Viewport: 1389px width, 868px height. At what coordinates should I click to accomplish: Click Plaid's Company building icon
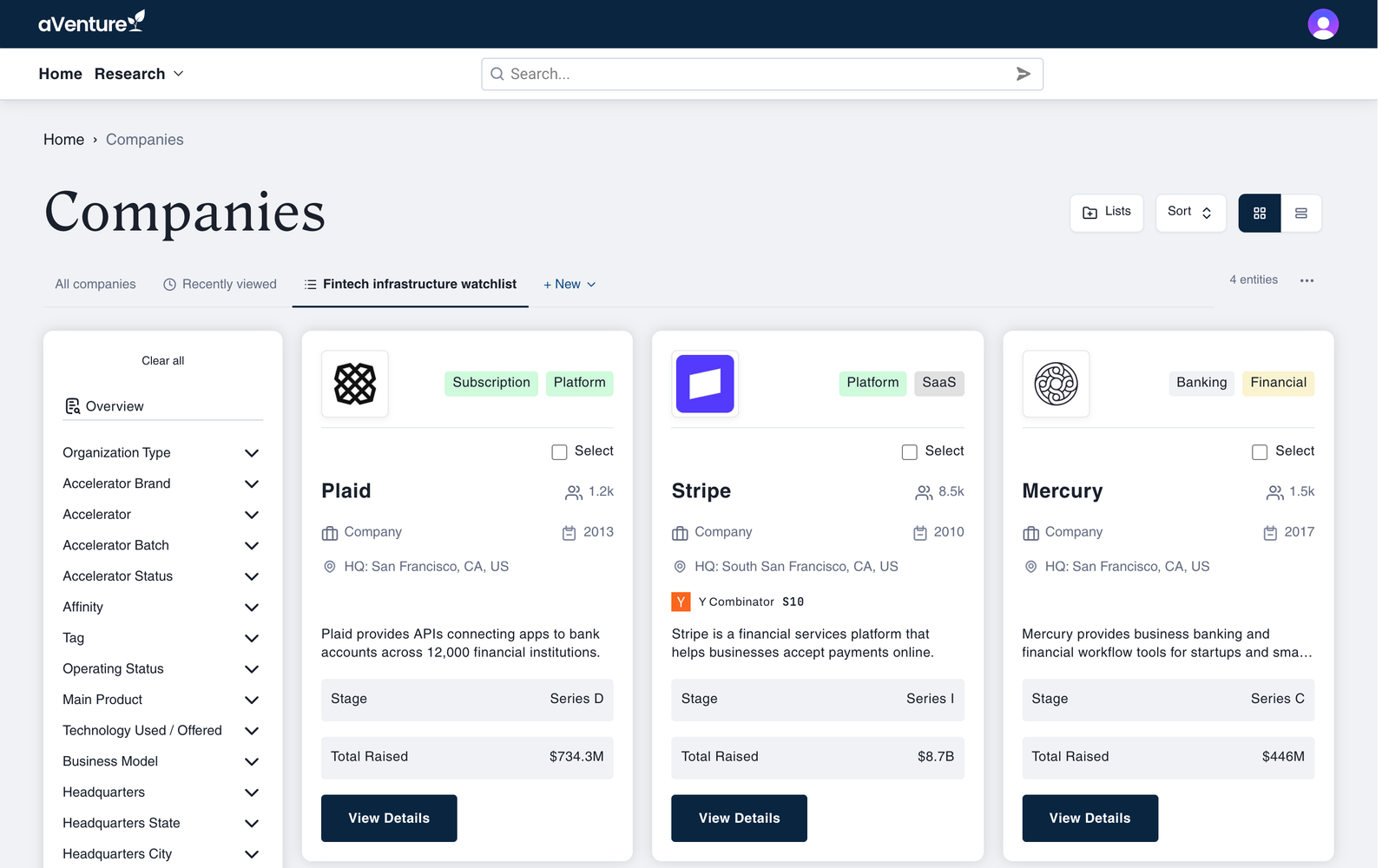330,533
